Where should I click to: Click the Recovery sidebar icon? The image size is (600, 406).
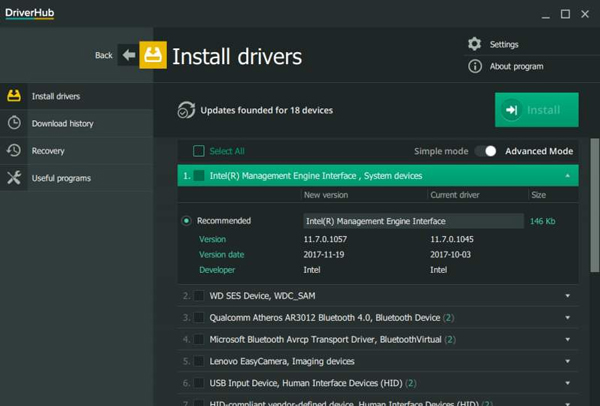14,150
